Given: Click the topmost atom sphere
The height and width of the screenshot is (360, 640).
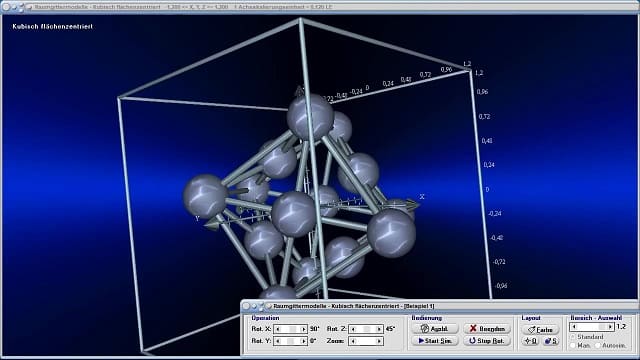Looking at the screenshot, I should 310,116.
